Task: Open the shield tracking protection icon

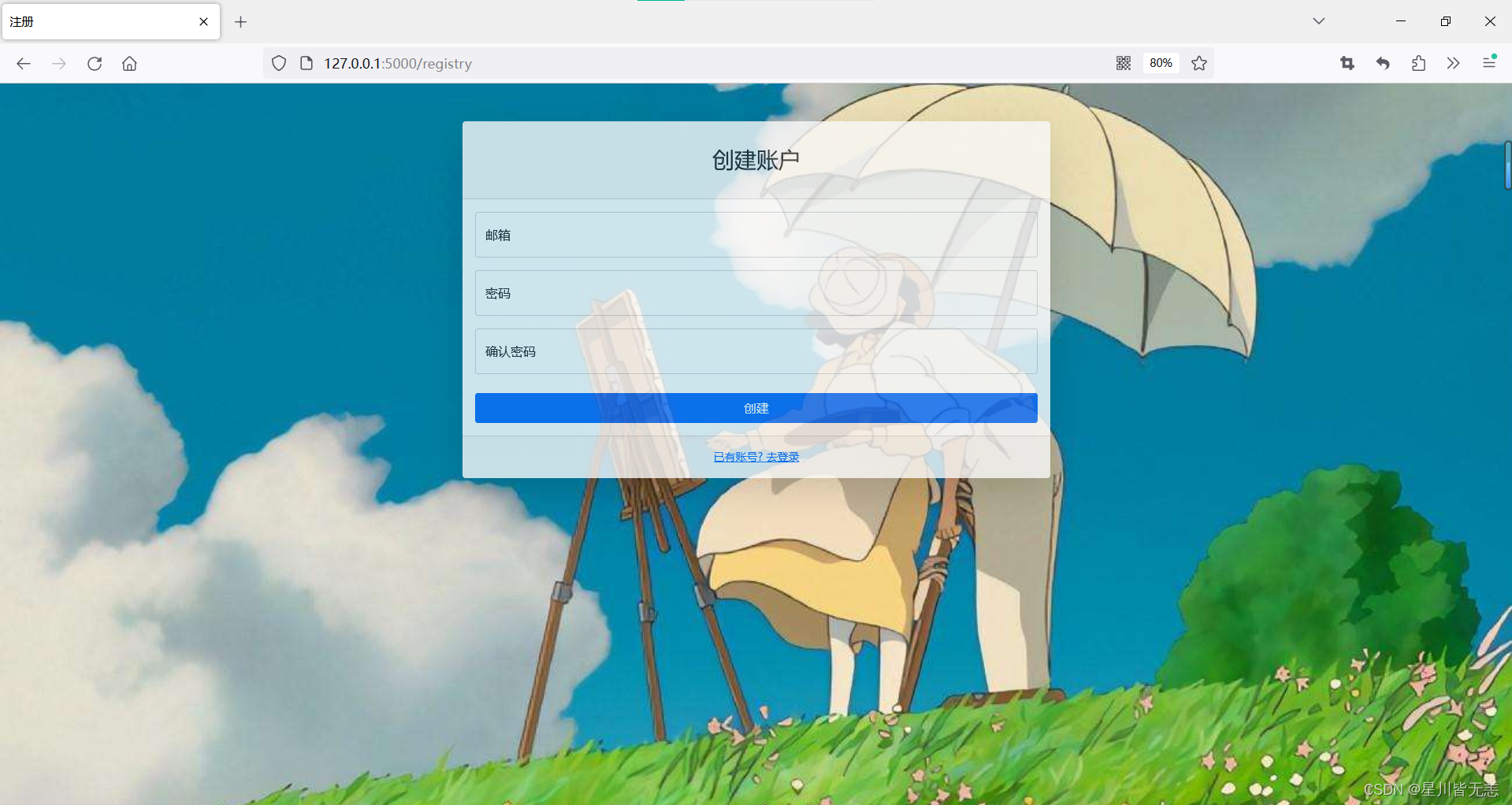Action: (x=279, y=64)
